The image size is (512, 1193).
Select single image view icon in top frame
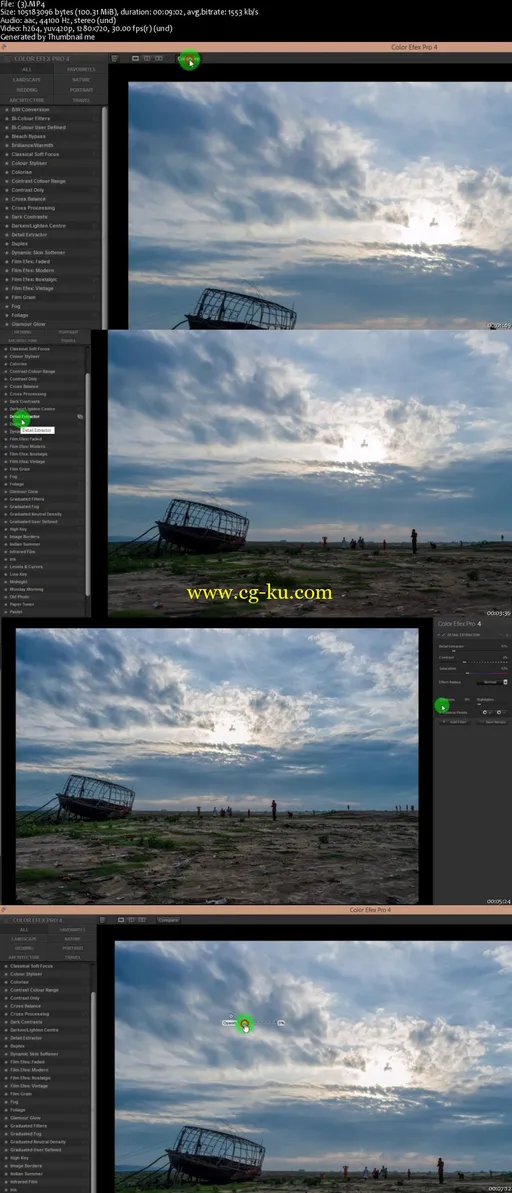click(135, 58)
